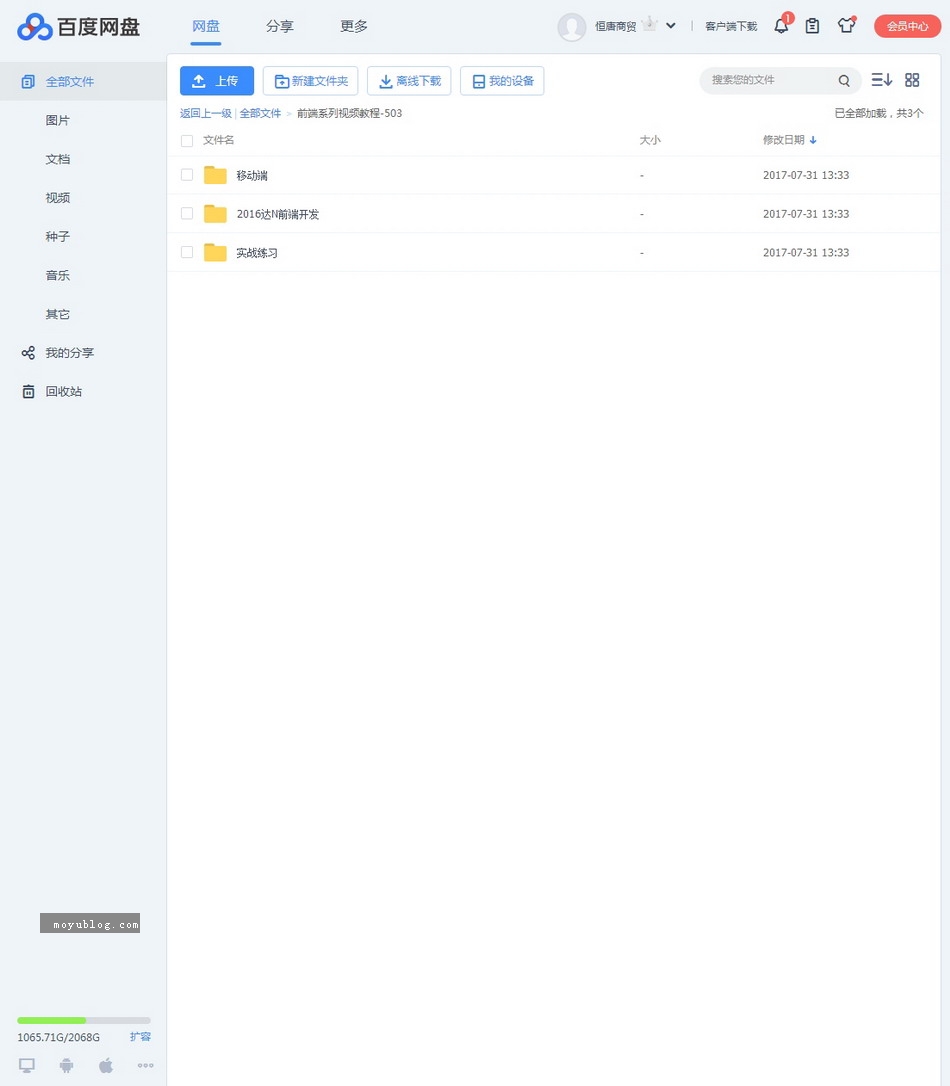Image resolution: width=950 pixels, height=1086 pixels.
Task: Open the 更多 menu in top navigation
Action: tap(354, 26)
